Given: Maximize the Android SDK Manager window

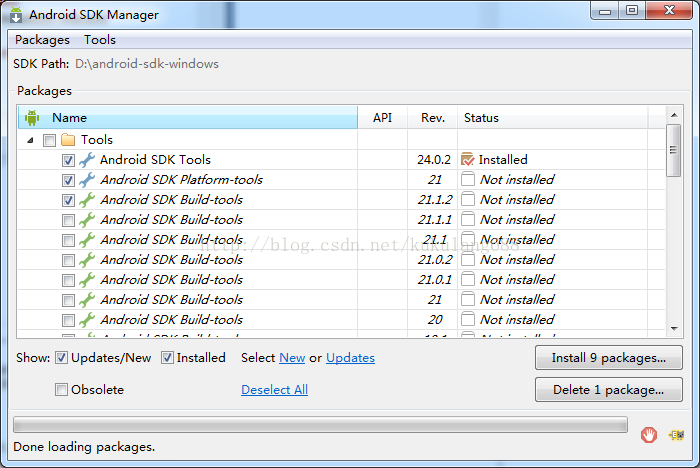Looking at the screenshot, I should [632, 11].
